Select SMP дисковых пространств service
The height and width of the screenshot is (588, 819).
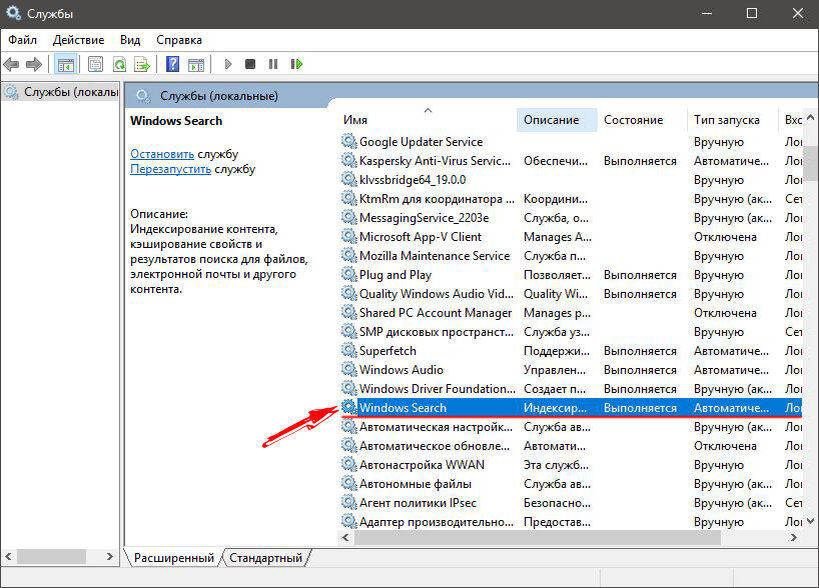pos(571,332)
